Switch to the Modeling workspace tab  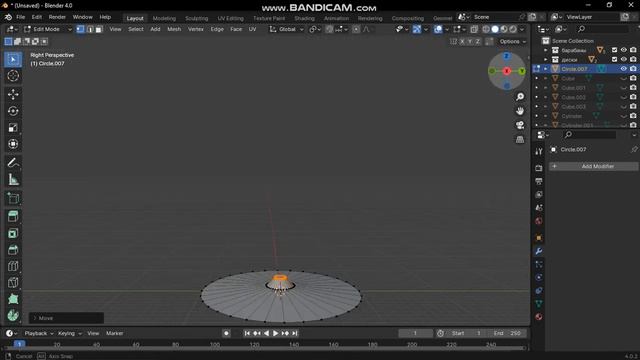click(164, 18)
